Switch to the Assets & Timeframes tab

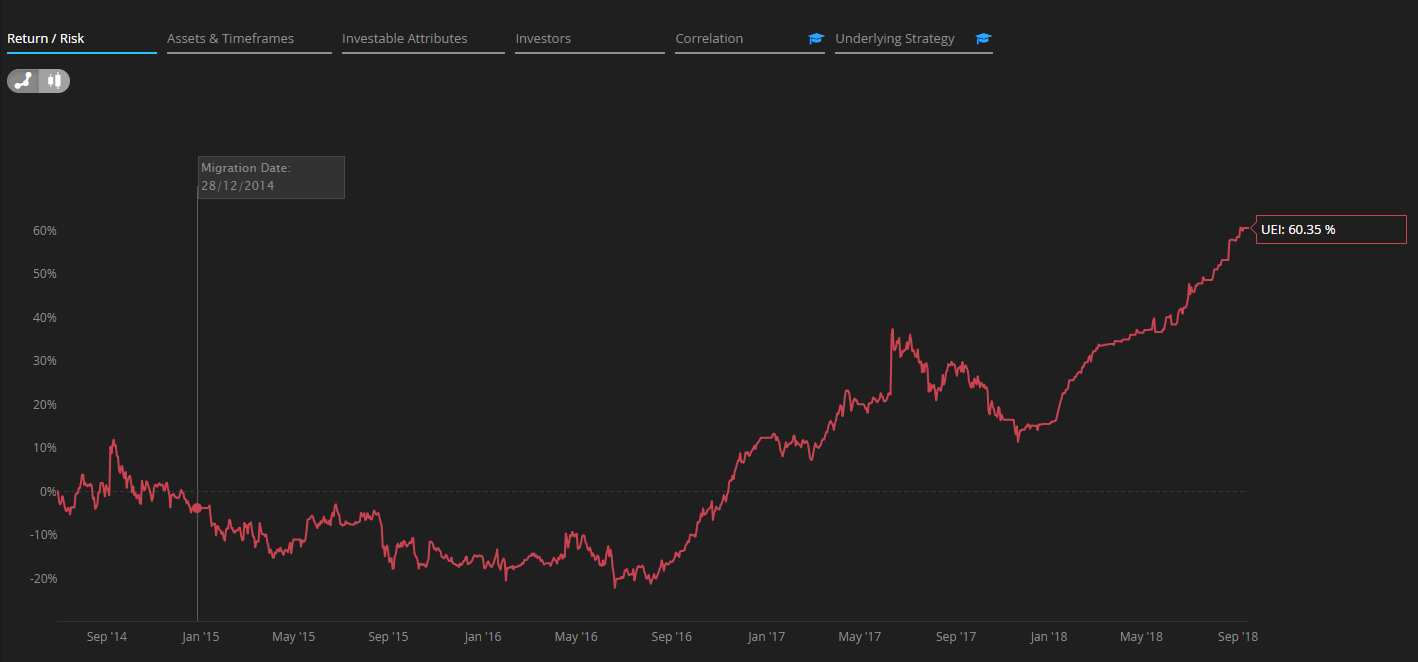231,38
